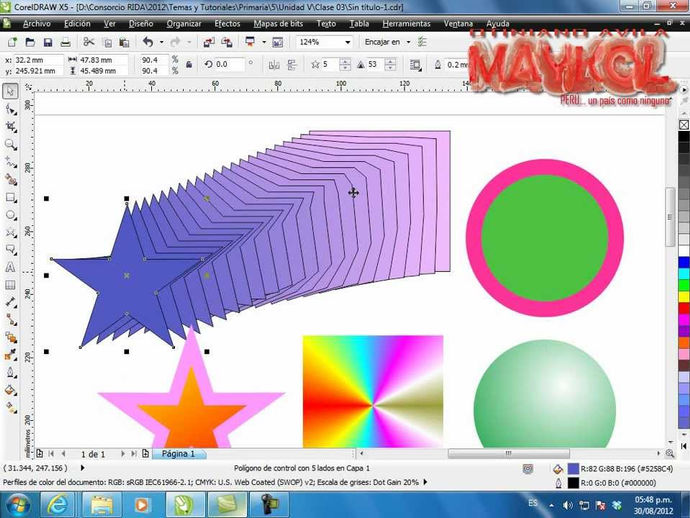Screen dimensions: 690x518
Task: Click mirror vertically button
Action: (x=292, y=65)
